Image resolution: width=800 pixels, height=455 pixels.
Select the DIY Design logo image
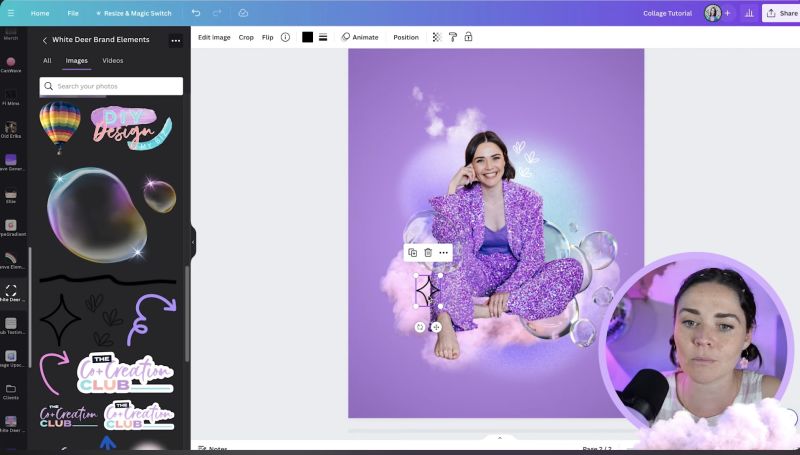[x=131, y=128]
